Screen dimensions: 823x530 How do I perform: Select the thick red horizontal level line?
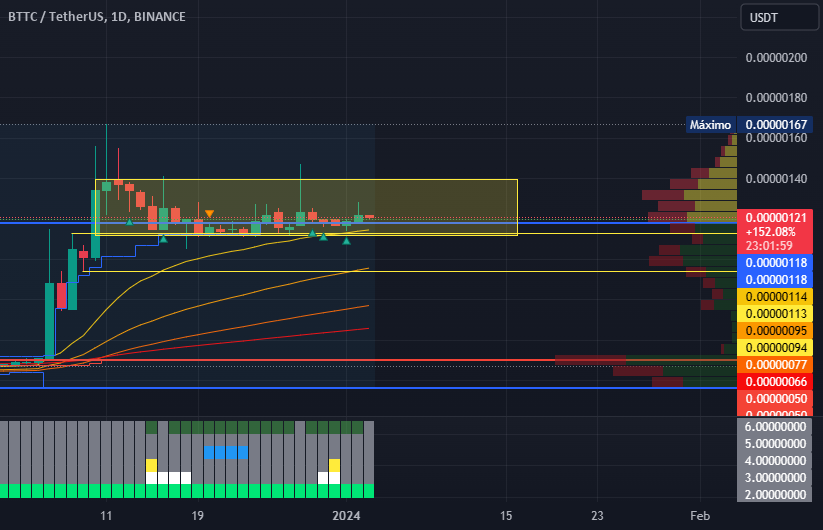367,361
